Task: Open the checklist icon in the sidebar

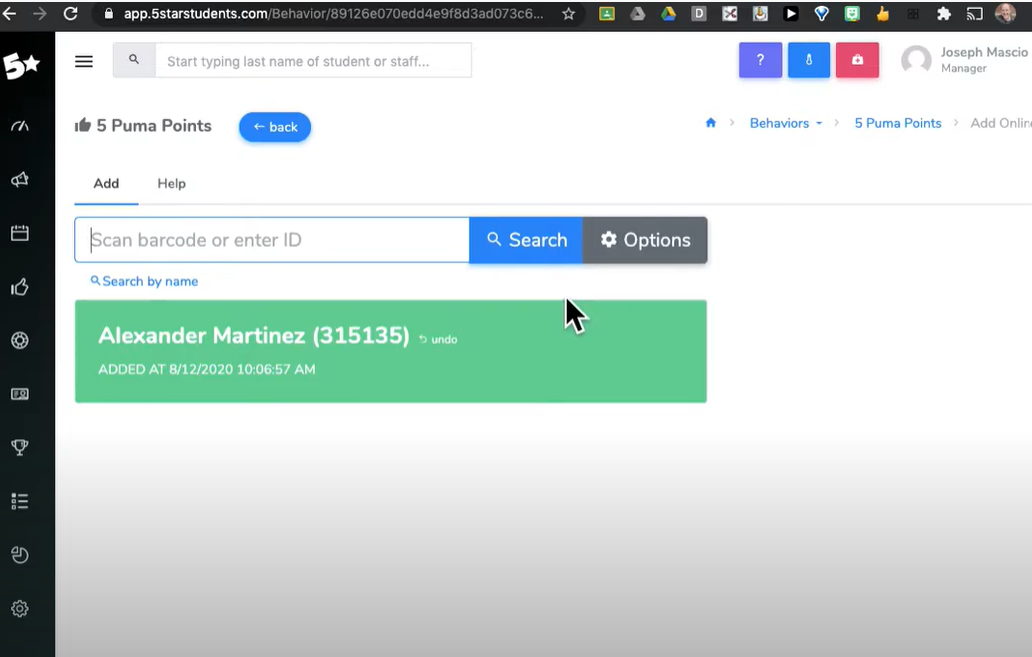Action: click(x=19, y=501)
